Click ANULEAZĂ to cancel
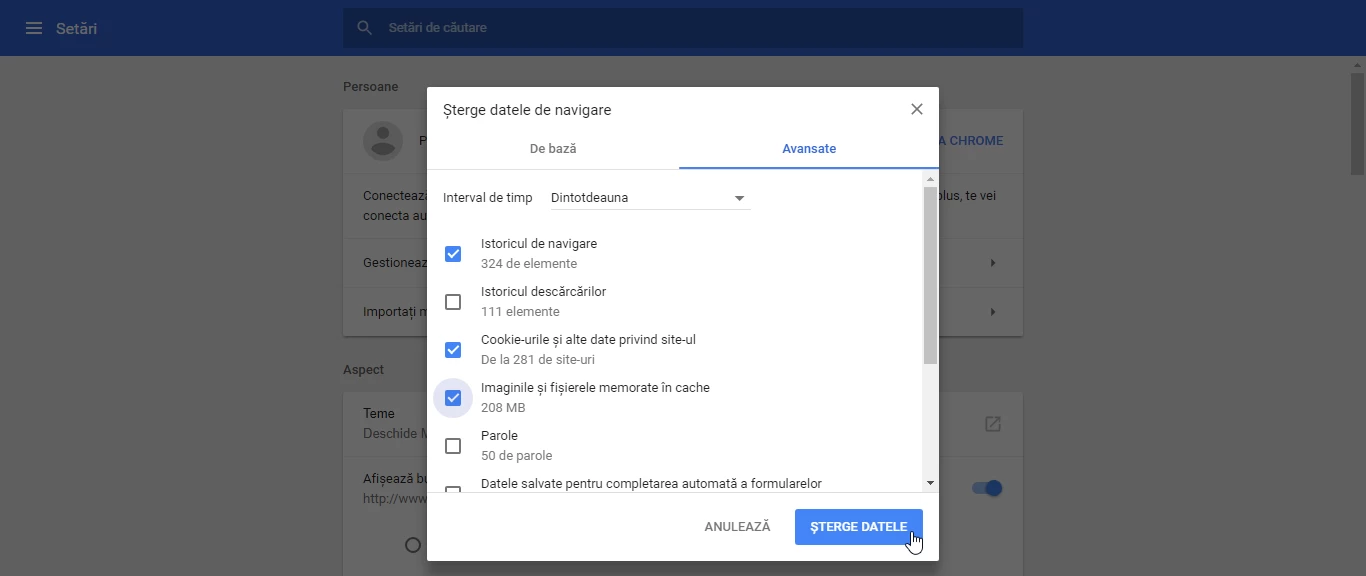Image resolution: width=1366 pixels, height=576 pixels. coord(737,525)
